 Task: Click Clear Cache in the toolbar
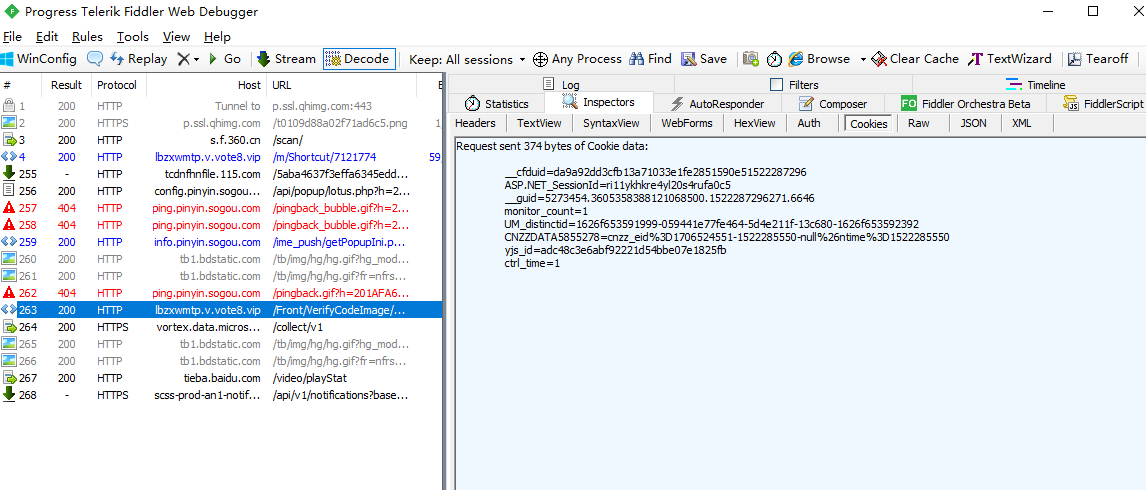coord(914,59)
